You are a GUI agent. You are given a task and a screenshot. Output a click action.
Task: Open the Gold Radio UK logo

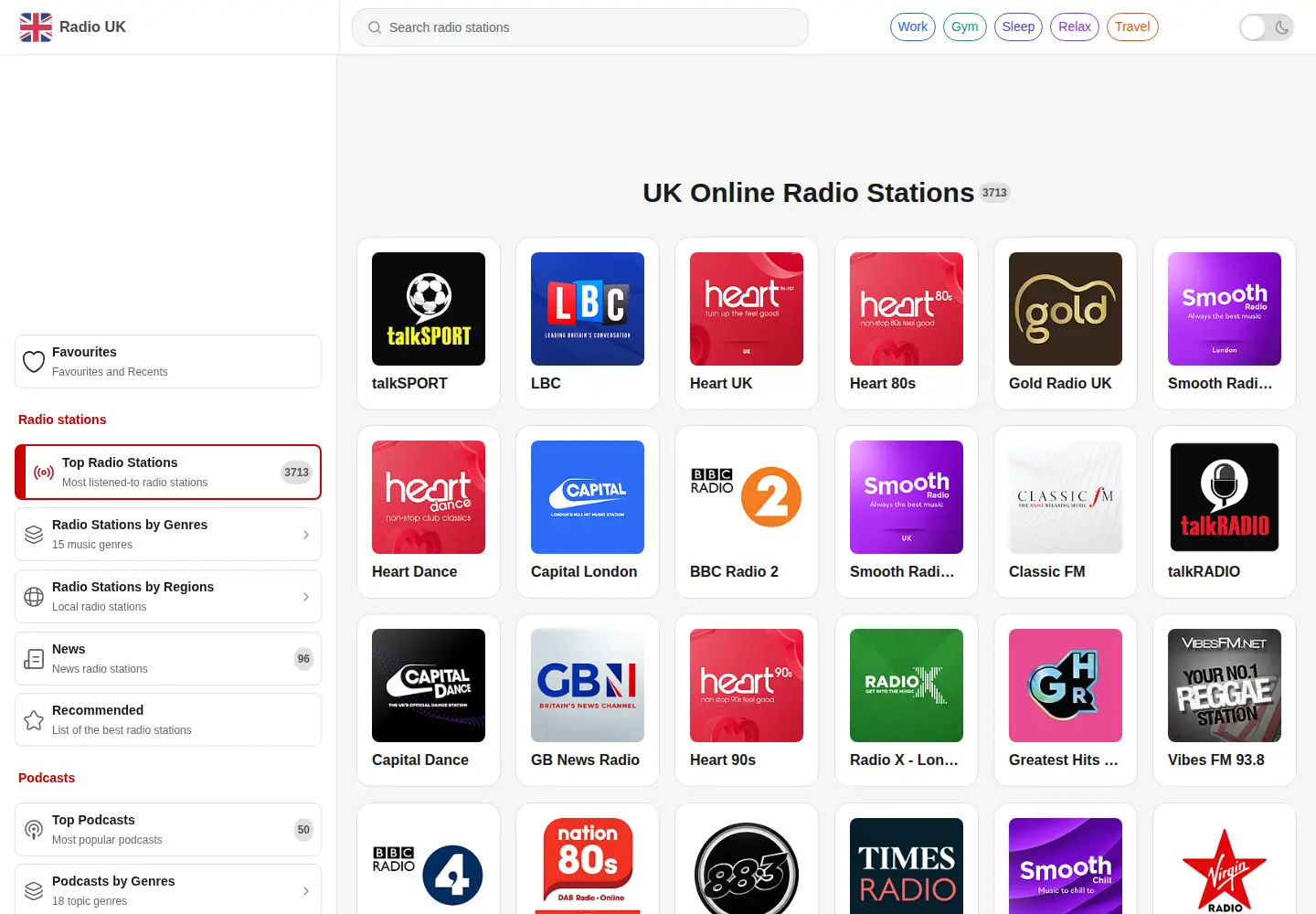(x=1066, y=309)
